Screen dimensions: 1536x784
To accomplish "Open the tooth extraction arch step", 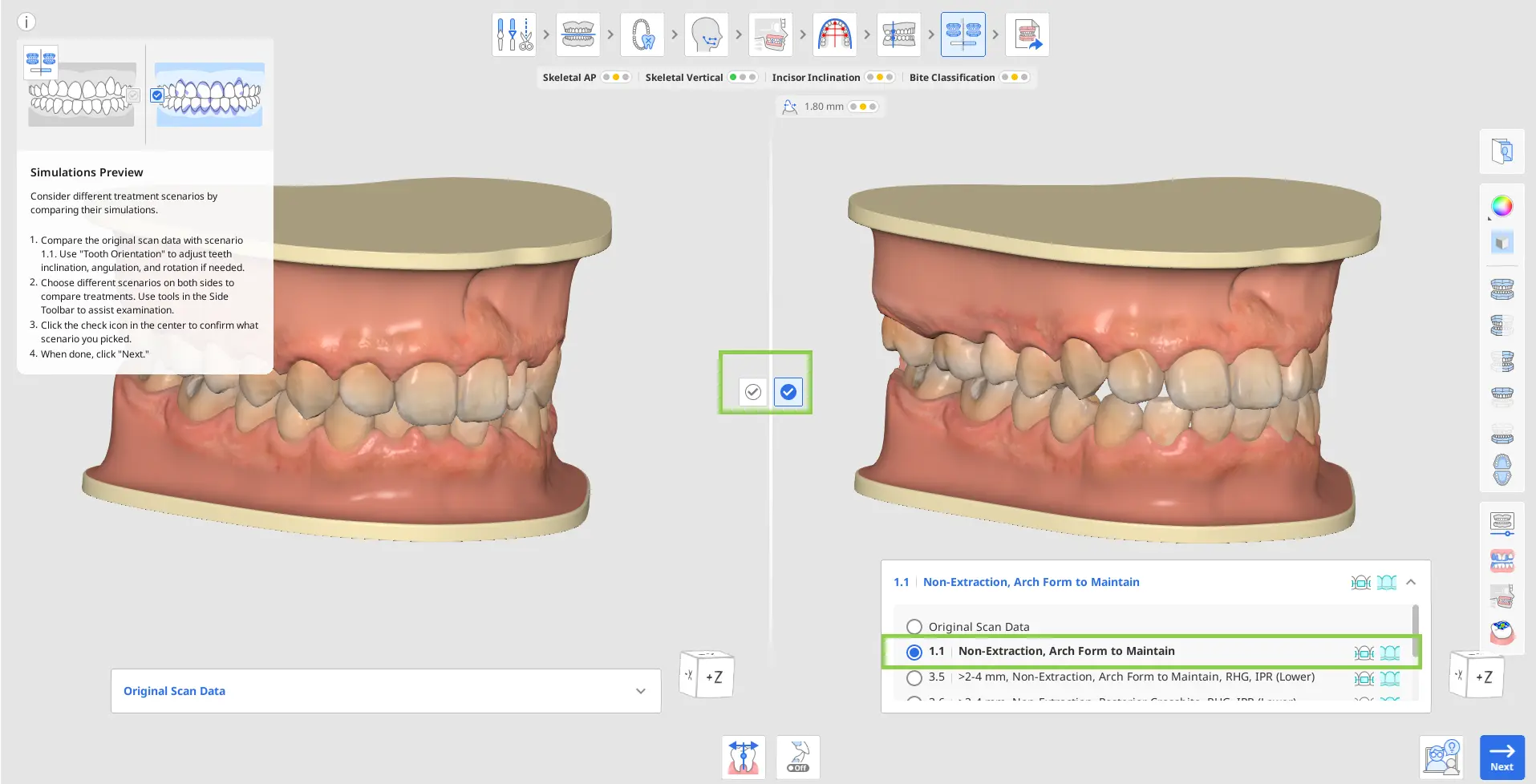I will point(642,34).
